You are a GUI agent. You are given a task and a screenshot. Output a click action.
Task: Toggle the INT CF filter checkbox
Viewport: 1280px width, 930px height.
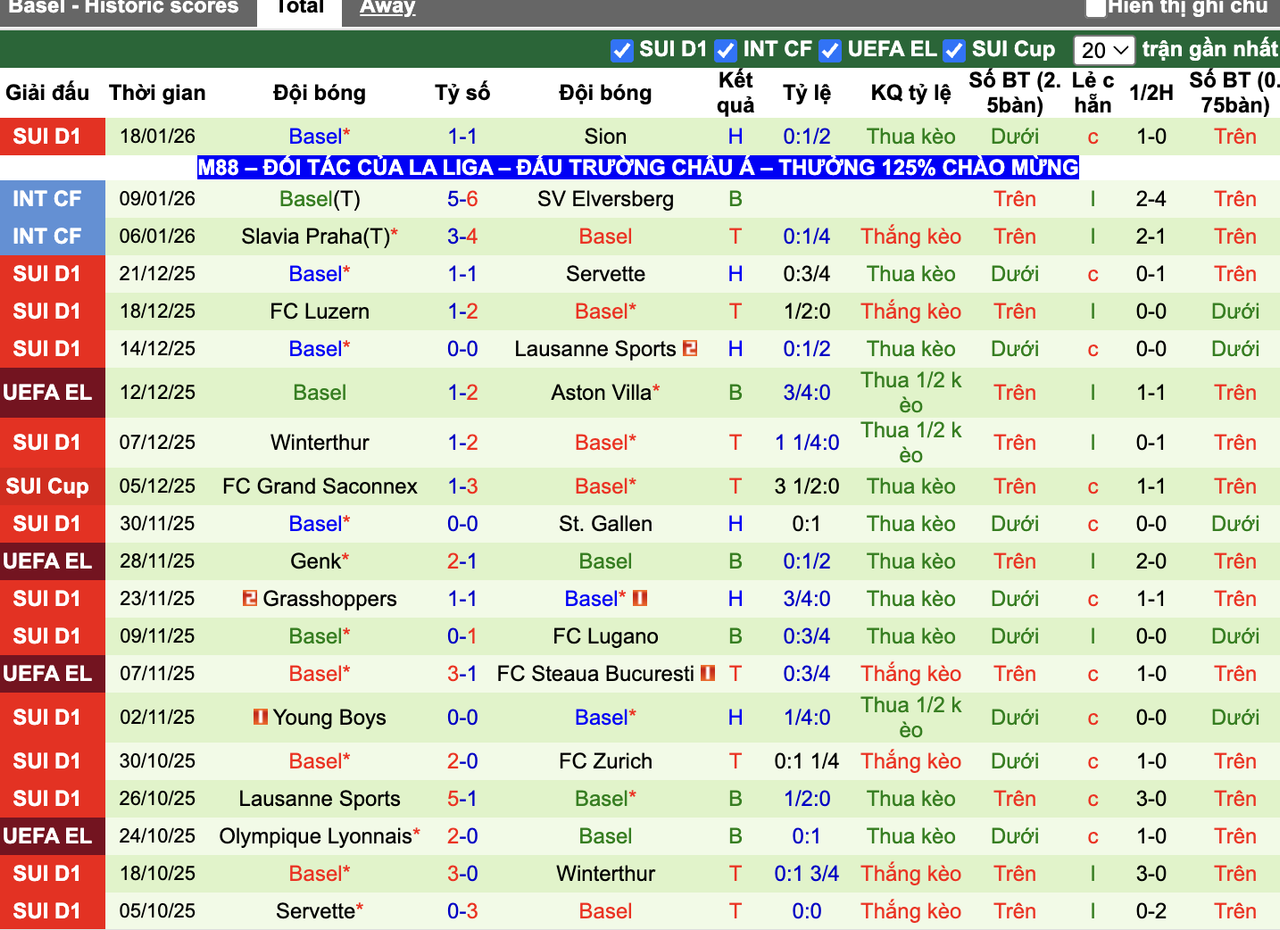tap(726, 50)
